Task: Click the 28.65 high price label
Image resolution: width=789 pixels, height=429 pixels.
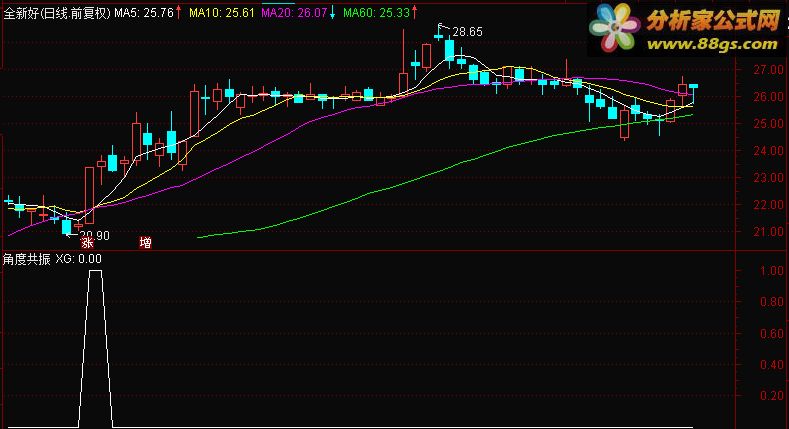Action: (x=467, y=32)
